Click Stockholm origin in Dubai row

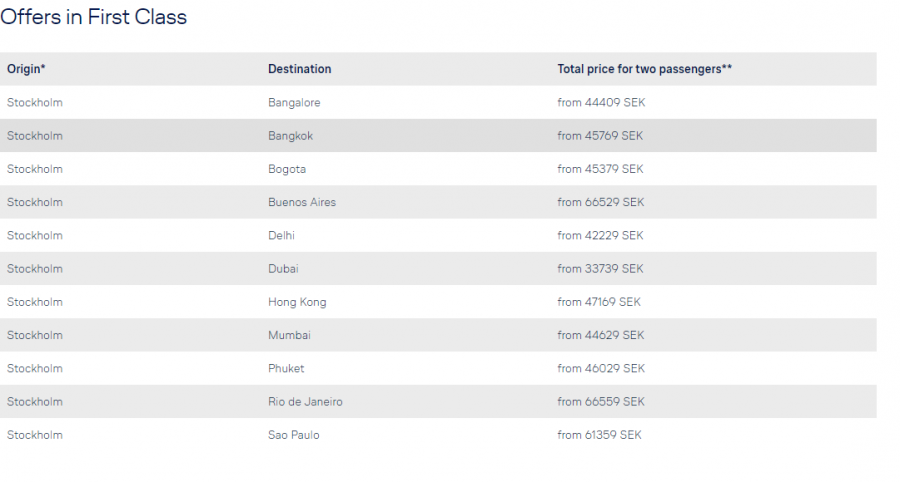[x=34, y=269]
